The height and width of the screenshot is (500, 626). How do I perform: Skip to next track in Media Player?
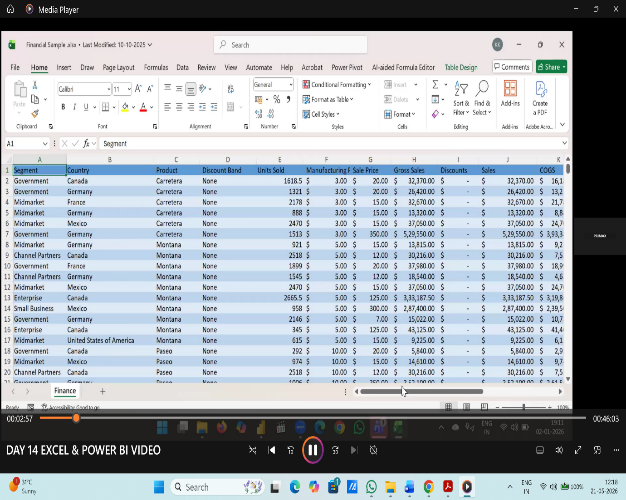tap(354, 450)
